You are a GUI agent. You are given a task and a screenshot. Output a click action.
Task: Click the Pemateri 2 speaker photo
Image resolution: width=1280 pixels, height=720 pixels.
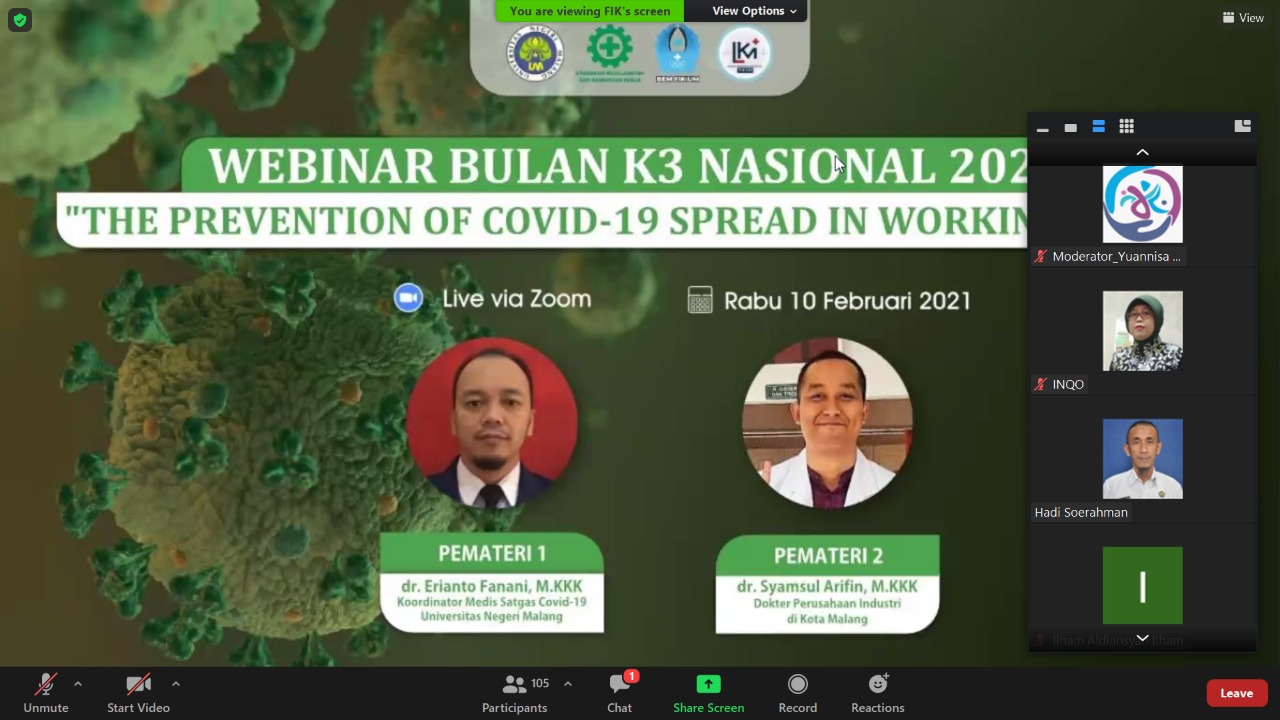pos(827,422)
